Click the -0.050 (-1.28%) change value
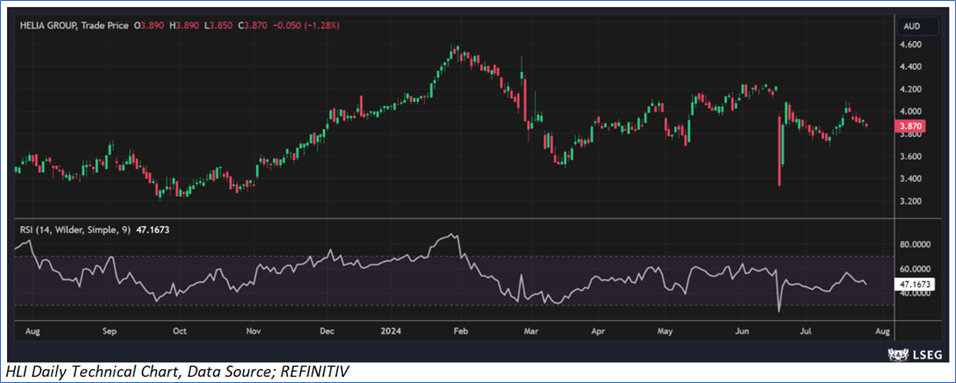This screenshot has height=383, width=956. coord(307,26)
